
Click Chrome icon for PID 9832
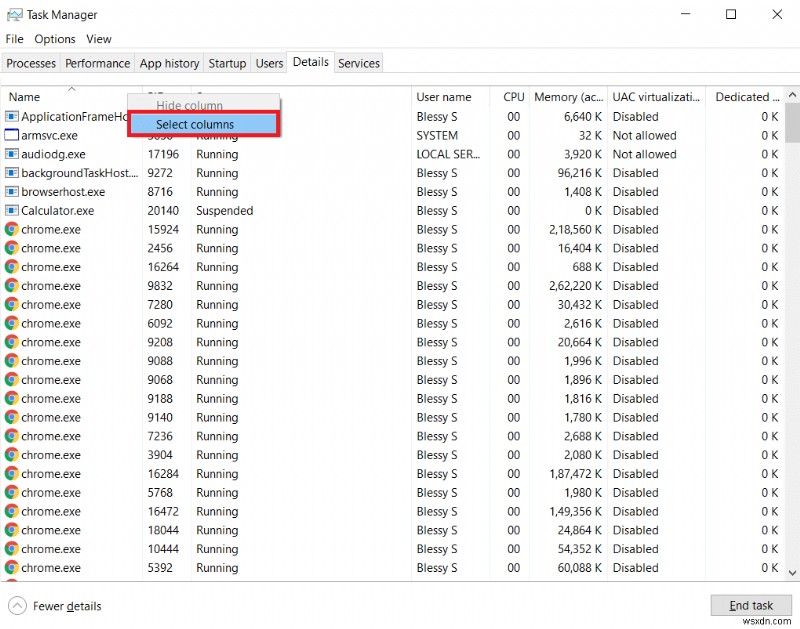point(12,286)
